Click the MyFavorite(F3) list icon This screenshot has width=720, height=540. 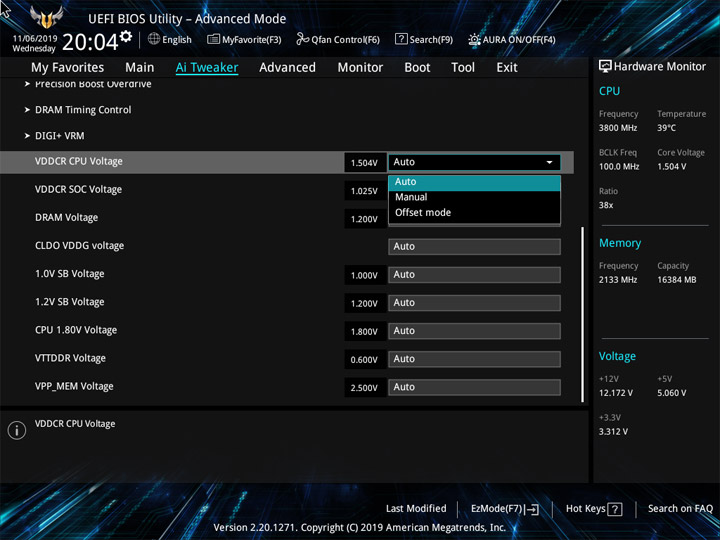point(213,39)
